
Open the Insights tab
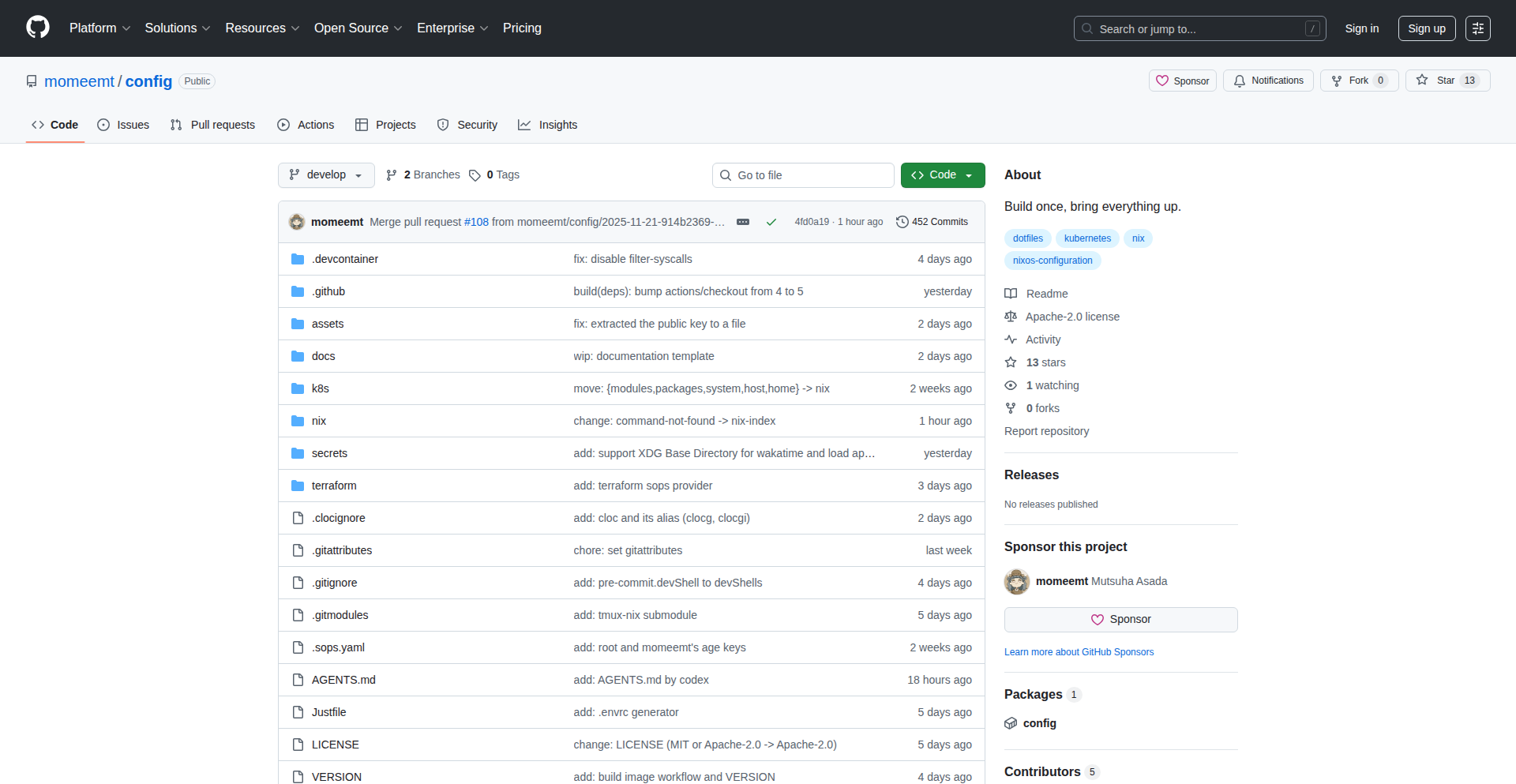click(548, 125)
